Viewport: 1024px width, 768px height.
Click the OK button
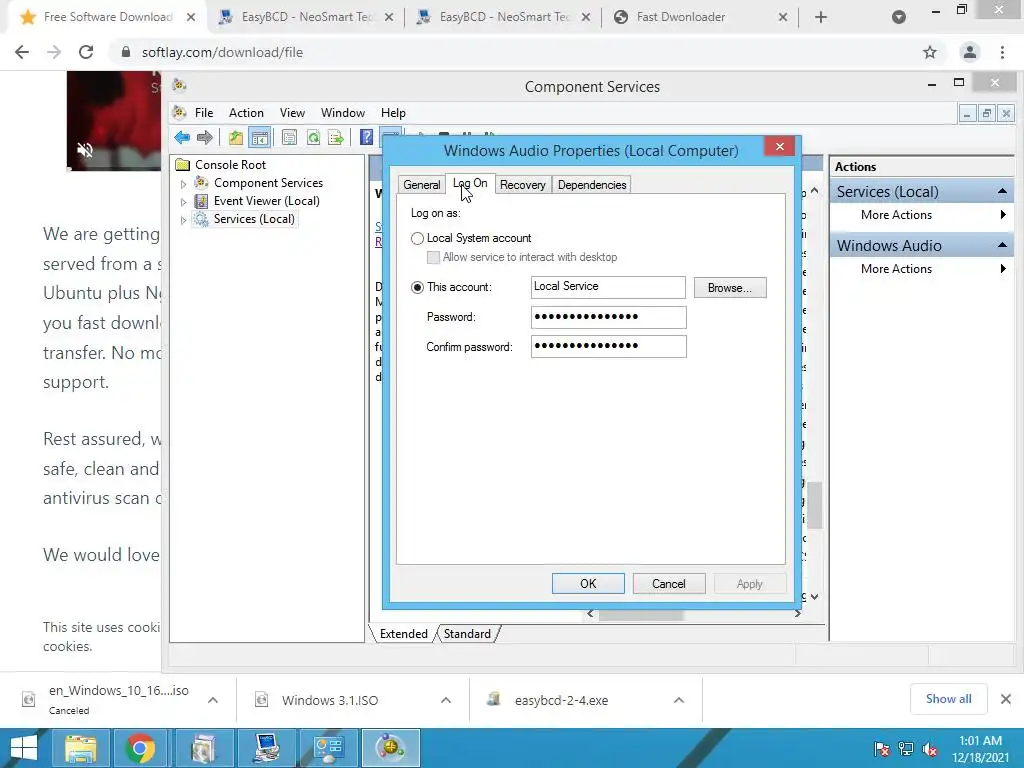click(588, 584)
